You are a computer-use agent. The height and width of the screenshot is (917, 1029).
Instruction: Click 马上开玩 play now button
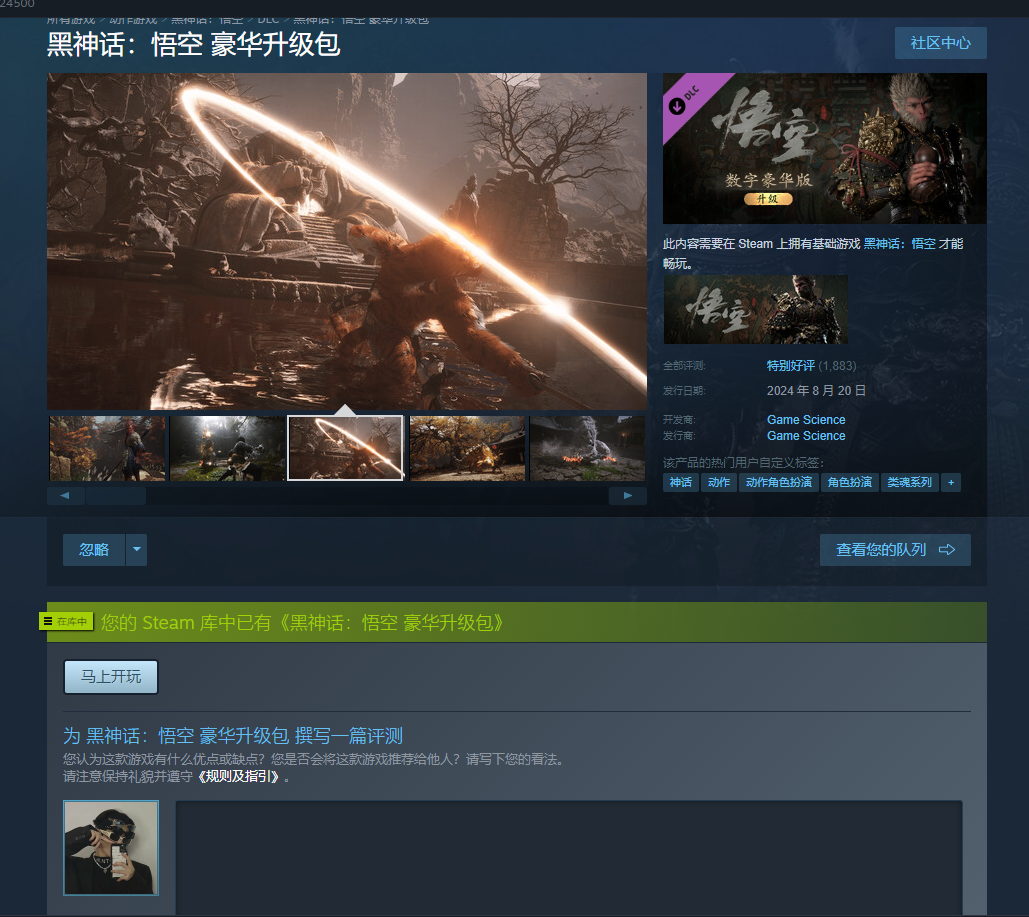click(111, 677)
